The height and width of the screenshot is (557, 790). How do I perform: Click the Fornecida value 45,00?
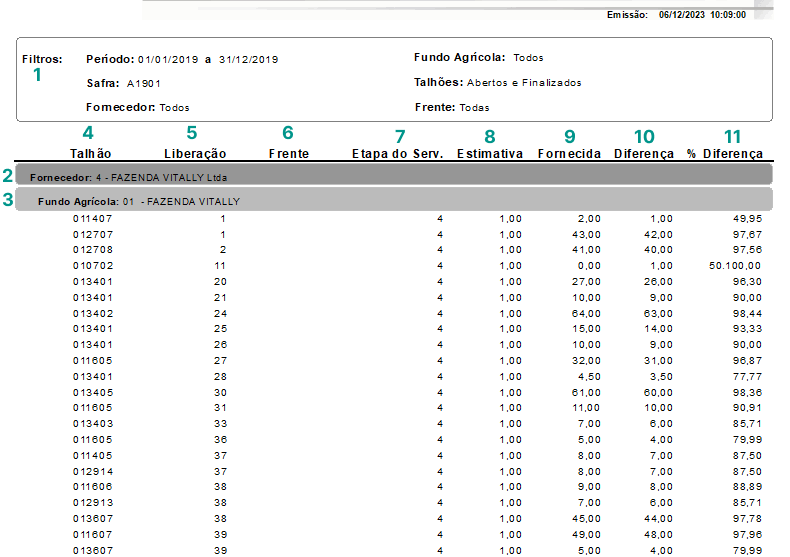[x=586, y=519]
